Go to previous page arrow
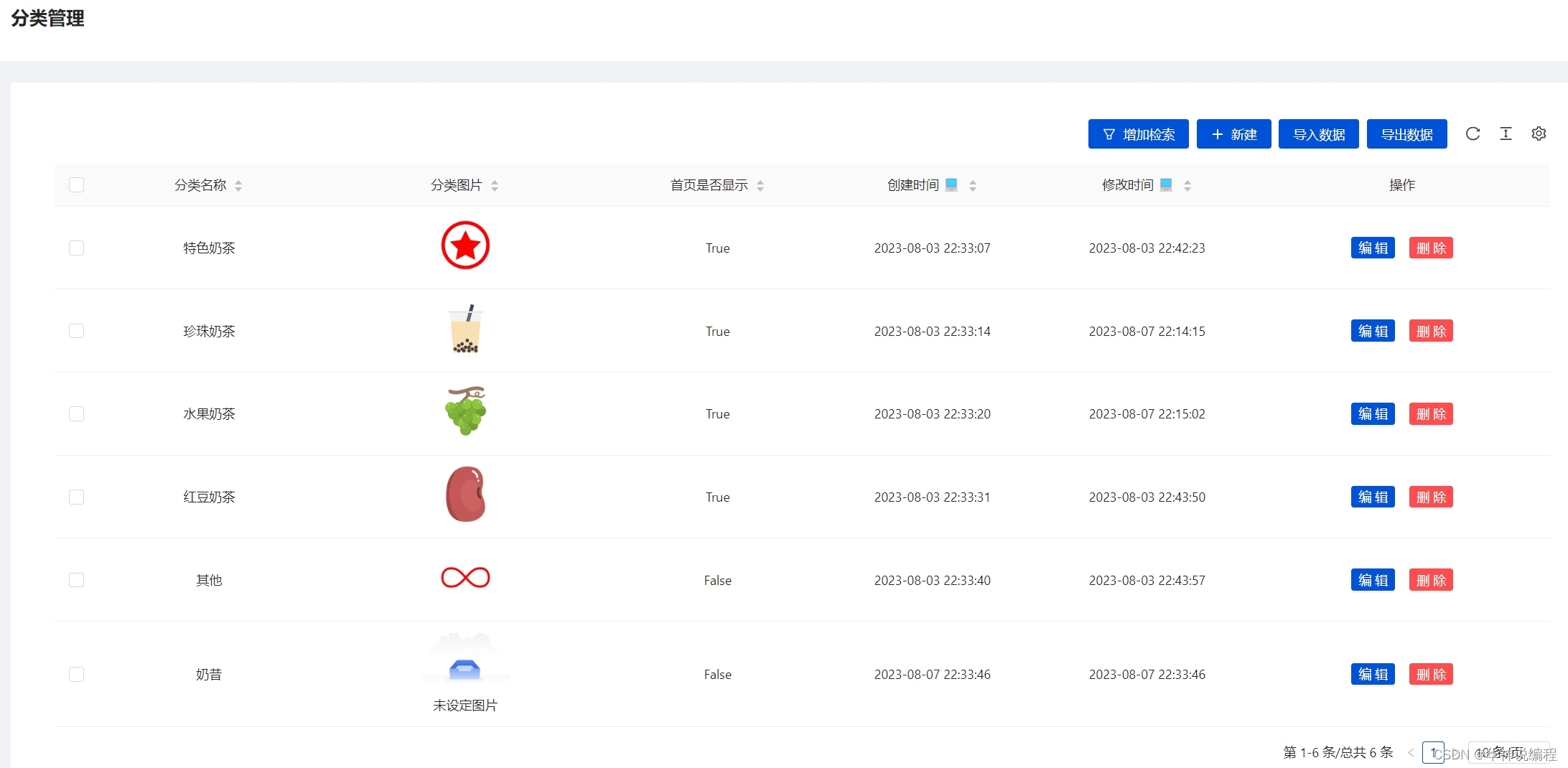1568x768 pixels. [1411, 752]
